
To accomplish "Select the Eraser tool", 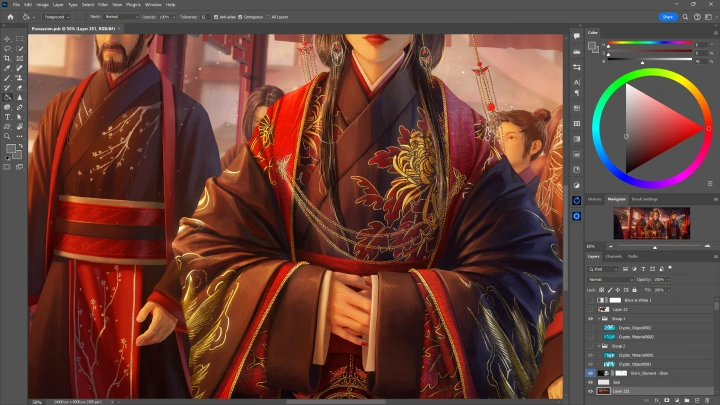I will point(19,88).
